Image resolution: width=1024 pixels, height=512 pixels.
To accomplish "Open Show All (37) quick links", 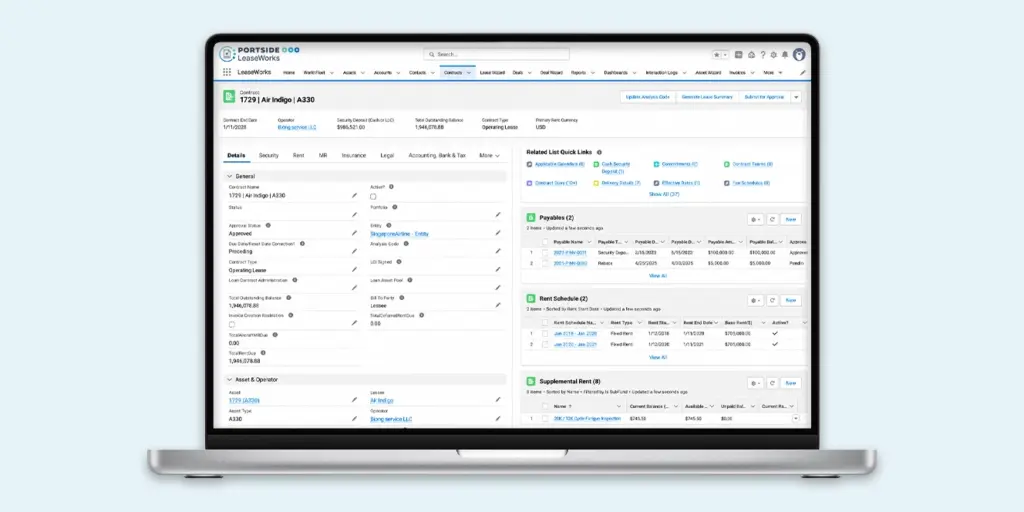I will point(664,194).
